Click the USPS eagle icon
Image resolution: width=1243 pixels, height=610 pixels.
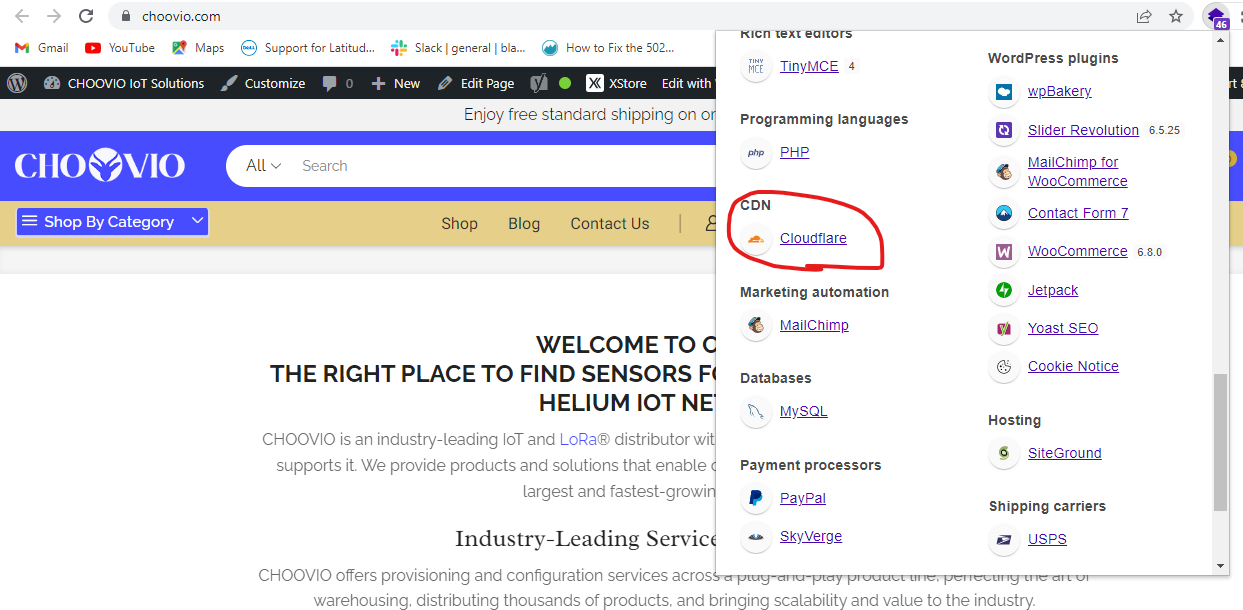pos(1004,540)
